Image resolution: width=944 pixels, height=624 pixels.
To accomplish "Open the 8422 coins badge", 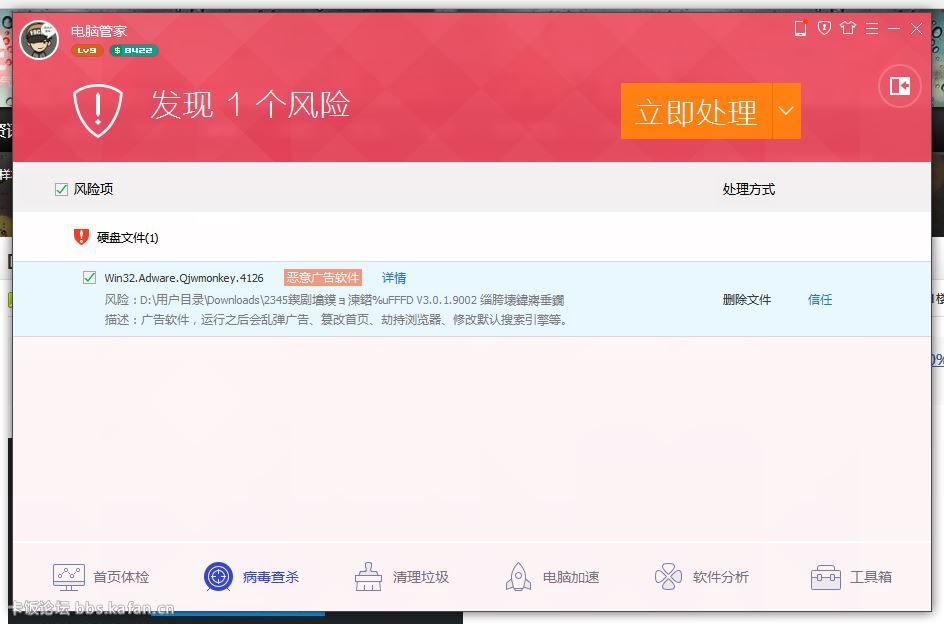I will coord(134,51).
